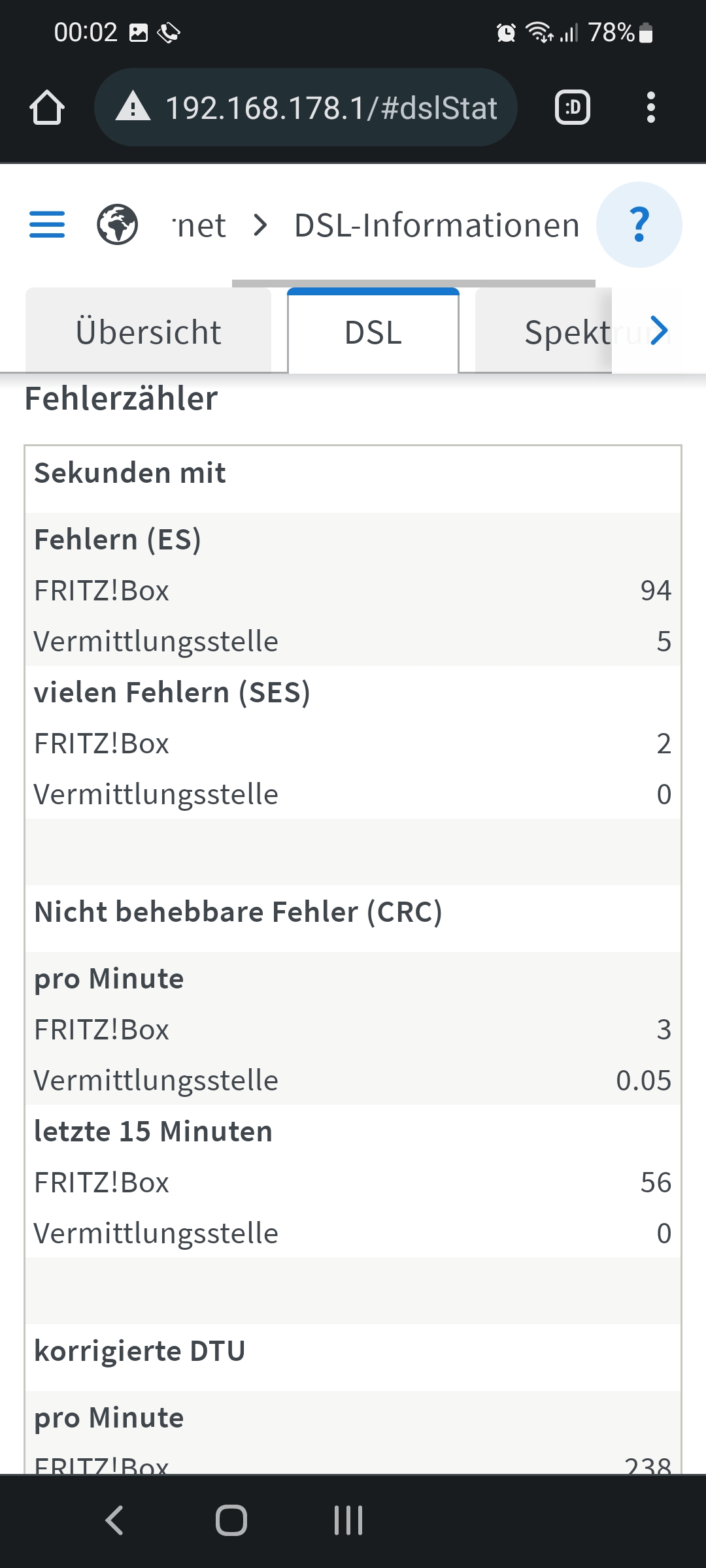Image resolution: width=706 pixels, height=1568 pixels.
Task: Open the help question mark button
Action: click(x=639, y=225)
